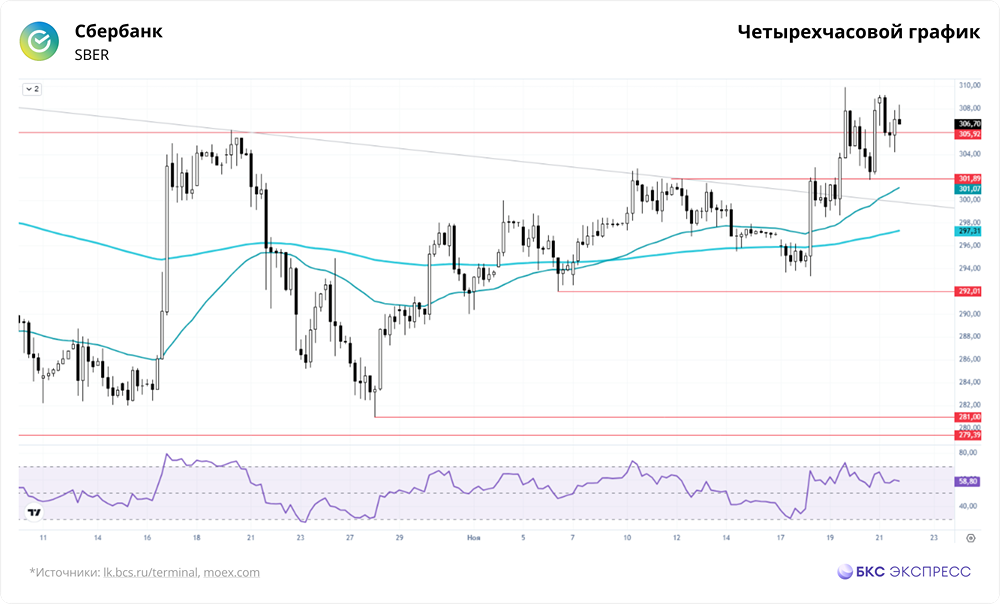Viewport: 1000px width, 604px height.
Task: Click the Sberbank green logo icon
Action: (39, 41)
